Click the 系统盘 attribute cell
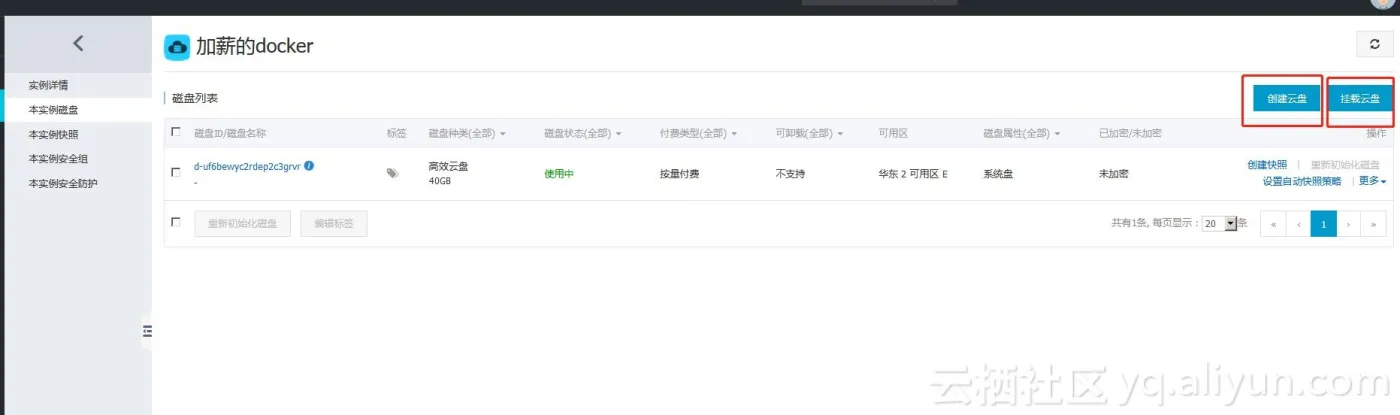 pyautogui.click(x=998, y=174)
